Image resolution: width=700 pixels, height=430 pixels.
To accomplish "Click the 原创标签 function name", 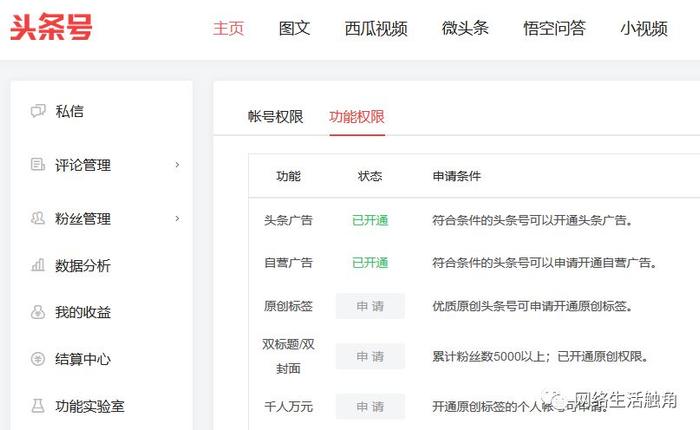I will pos(288,306).
